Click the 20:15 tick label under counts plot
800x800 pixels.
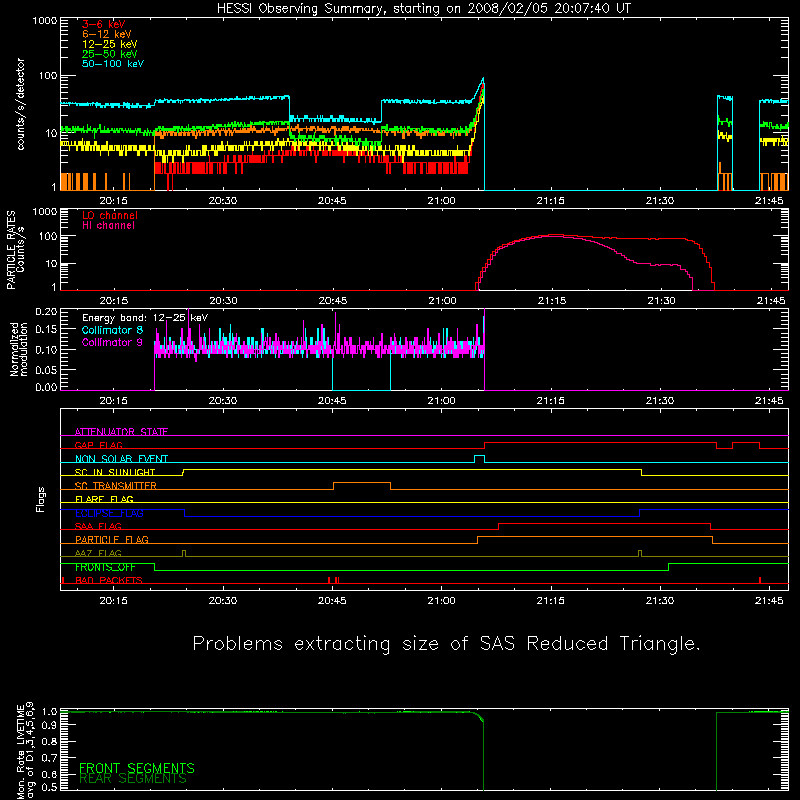113,201
